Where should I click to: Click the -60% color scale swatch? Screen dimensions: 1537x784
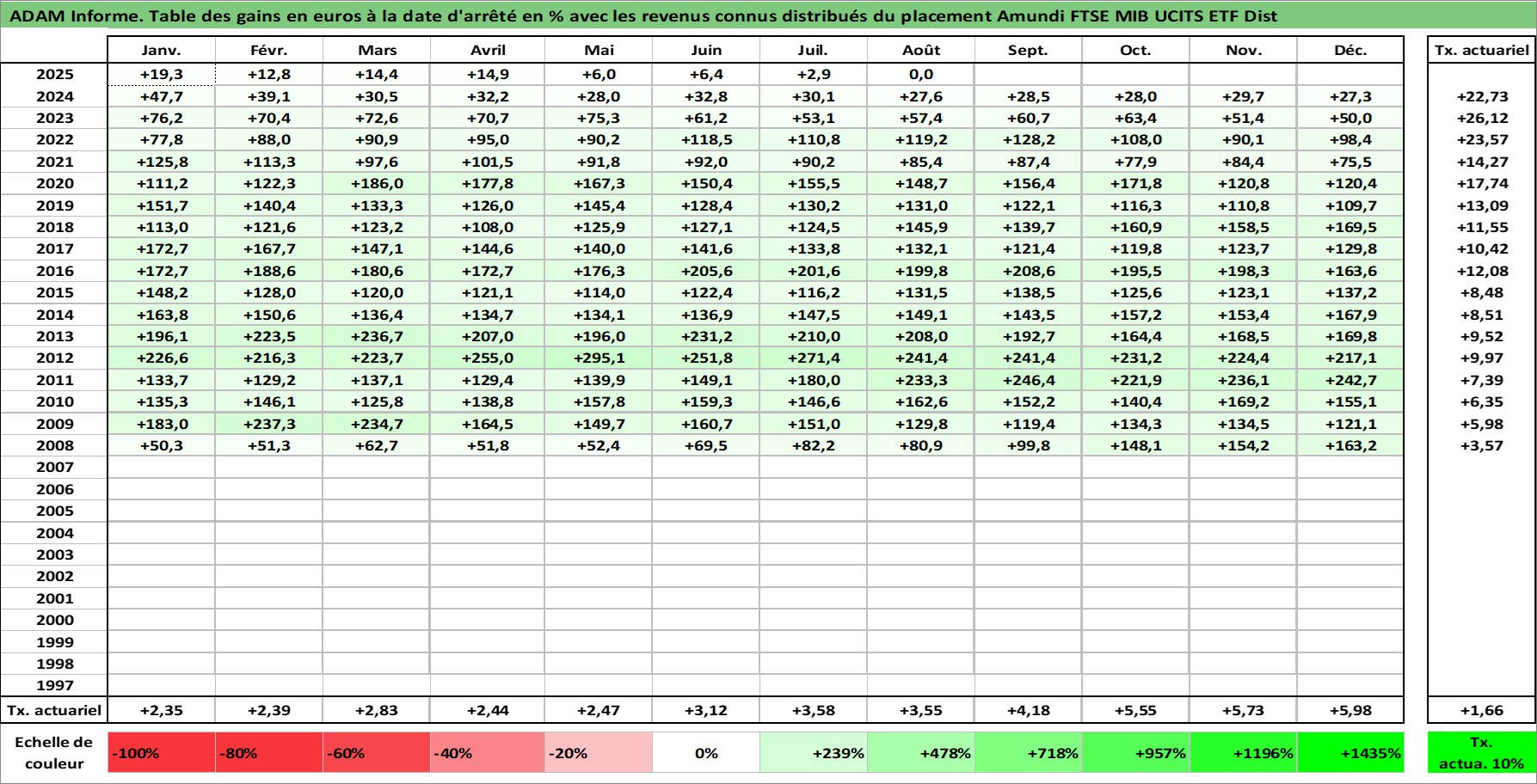[377, 753]
